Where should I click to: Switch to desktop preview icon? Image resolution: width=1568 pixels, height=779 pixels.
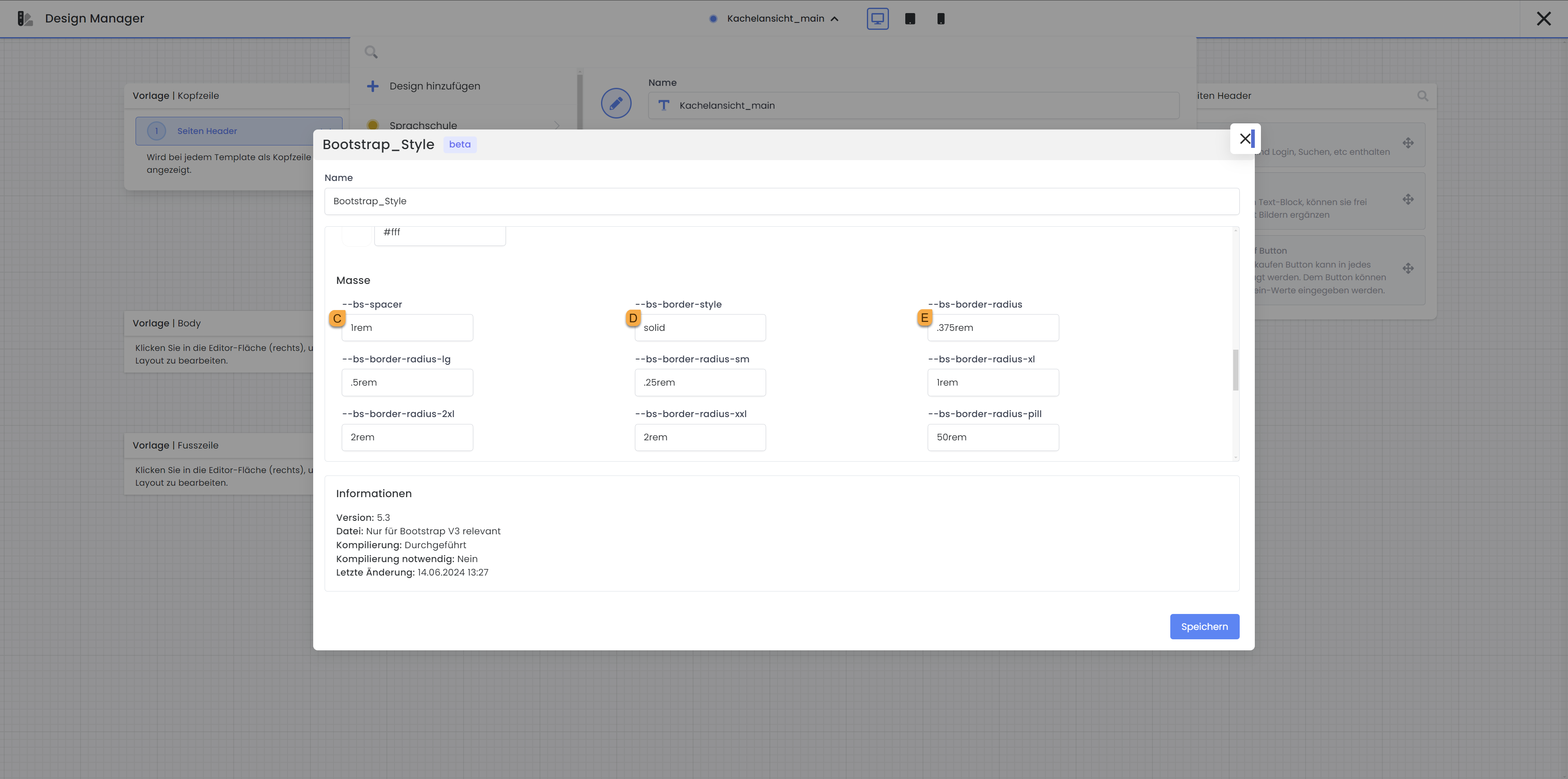click(x=877, y=18)
